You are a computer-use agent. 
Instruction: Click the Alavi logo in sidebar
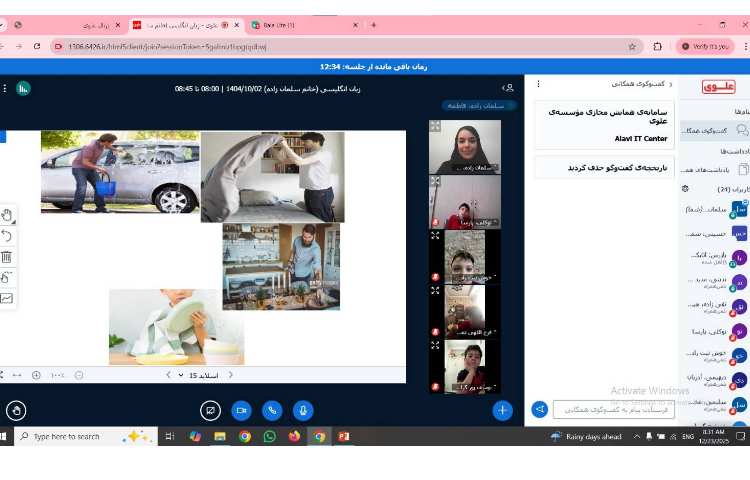point(718,87)
